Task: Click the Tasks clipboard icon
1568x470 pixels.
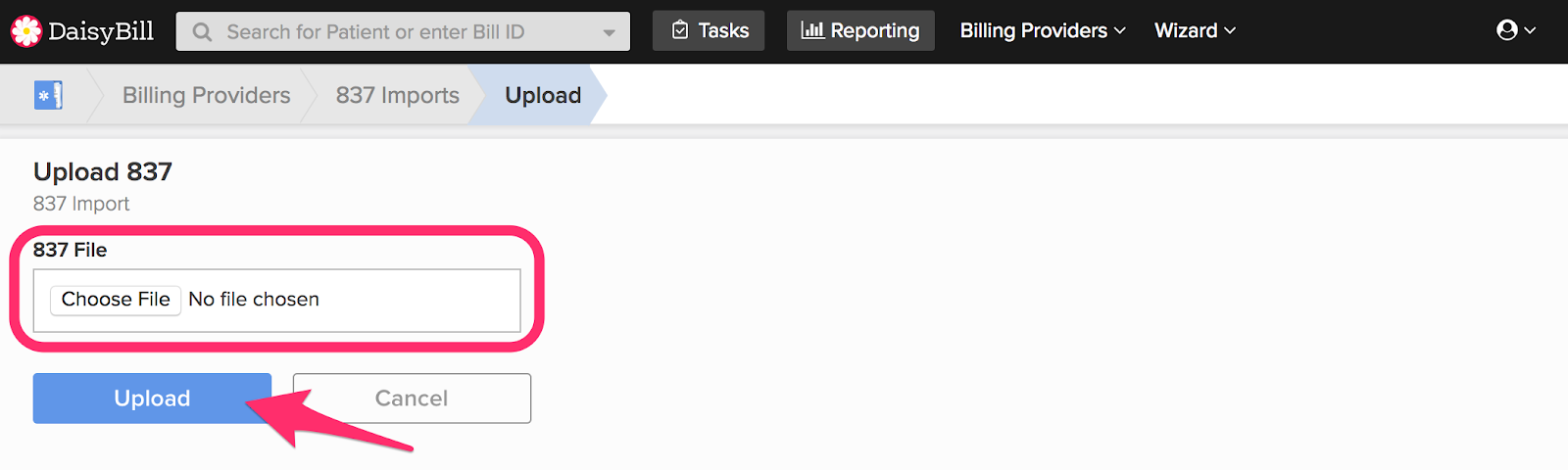Action: point(680,31)
